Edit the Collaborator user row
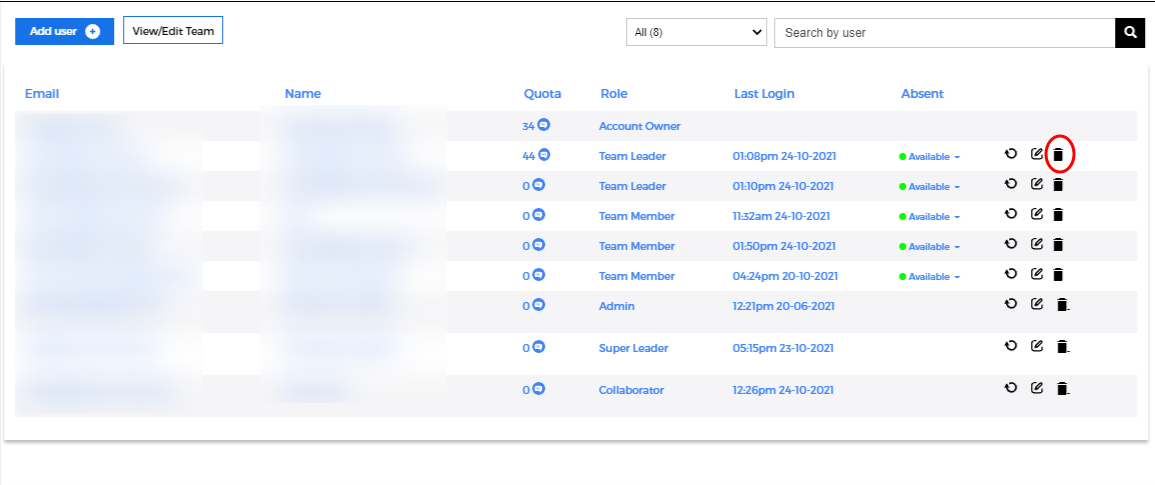 (1037, 388)
